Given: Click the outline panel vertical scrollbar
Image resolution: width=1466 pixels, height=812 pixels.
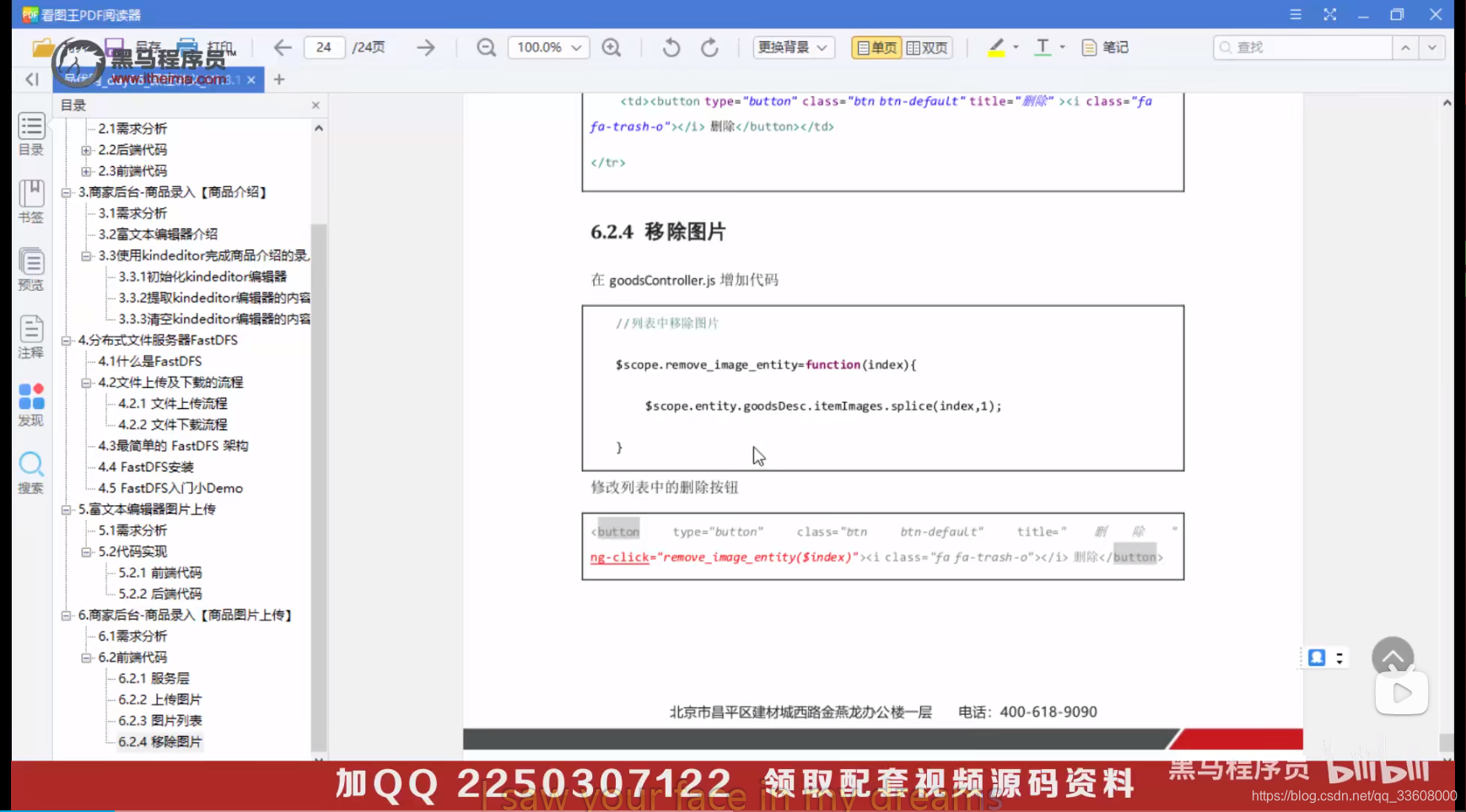Looking at the screenshot, I should (x=319, y=487).
